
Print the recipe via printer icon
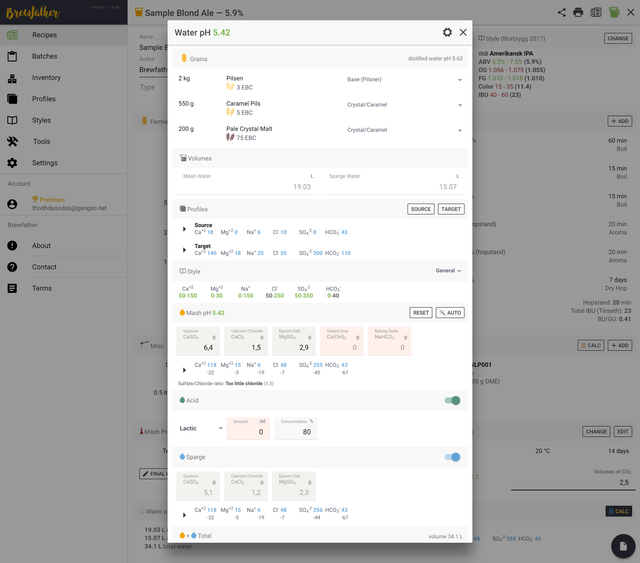[578, 12]
